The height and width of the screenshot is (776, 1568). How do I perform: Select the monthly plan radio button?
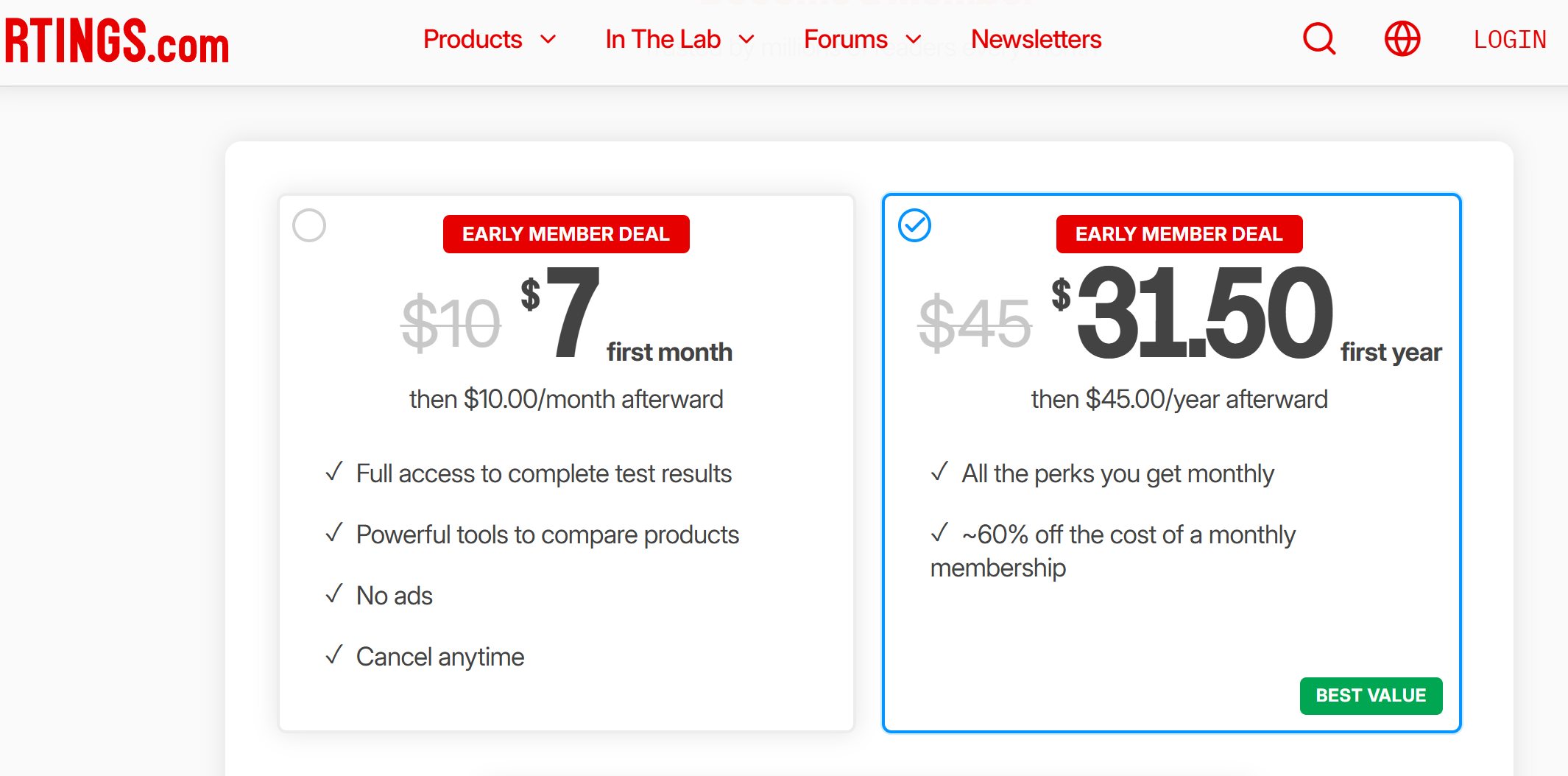(309, 225)
